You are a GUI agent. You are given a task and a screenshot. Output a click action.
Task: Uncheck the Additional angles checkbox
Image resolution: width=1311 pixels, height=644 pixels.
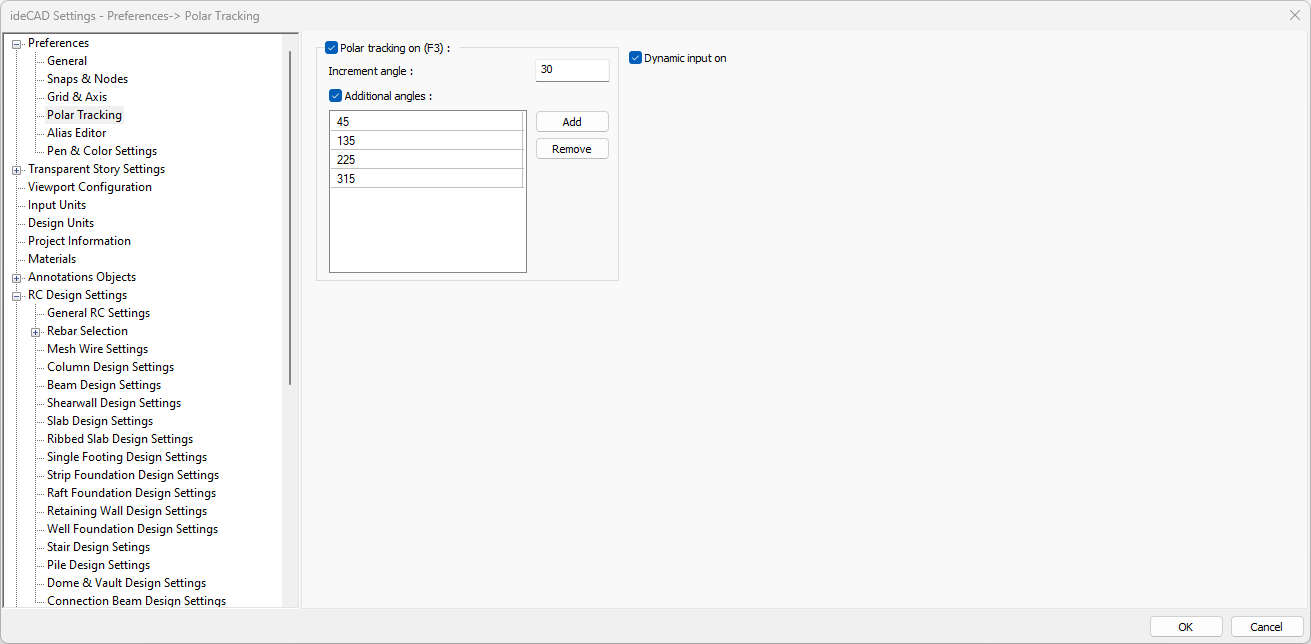[x=336, y=96]
